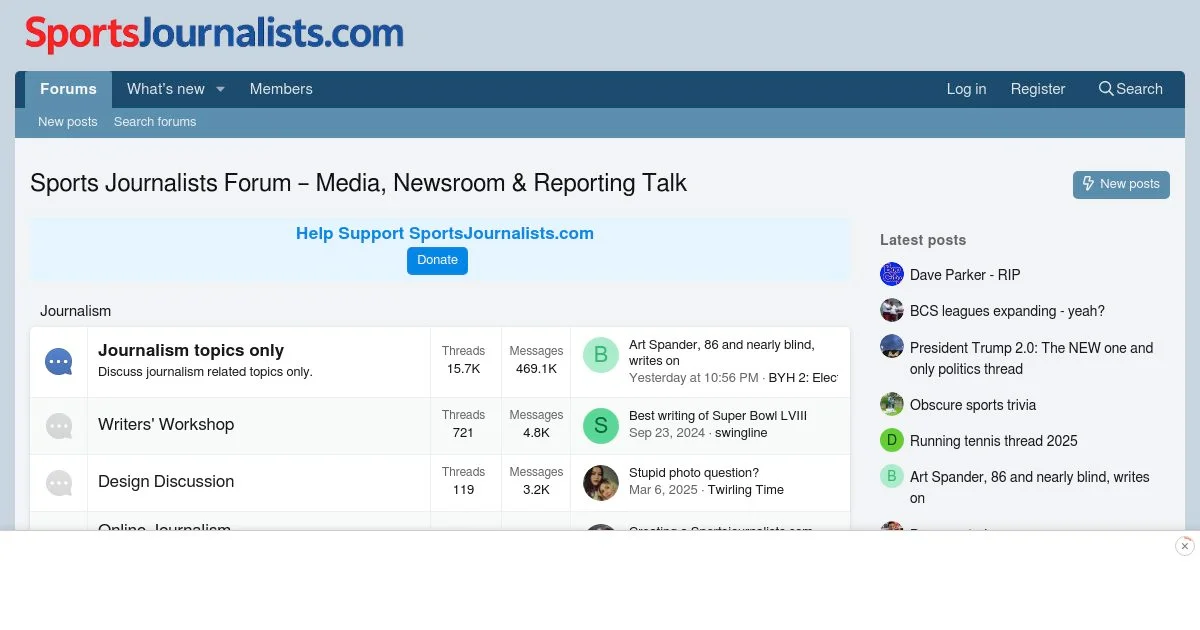The width and height of the screenshot is (1200, 630).
Task: Open Running tennis thread 2025
Action: pyautogui.click(x=994, y=441)
